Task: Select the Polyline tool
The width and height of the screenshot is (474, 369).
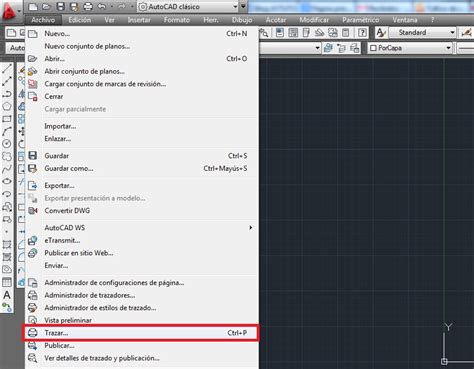Action: 7,94
